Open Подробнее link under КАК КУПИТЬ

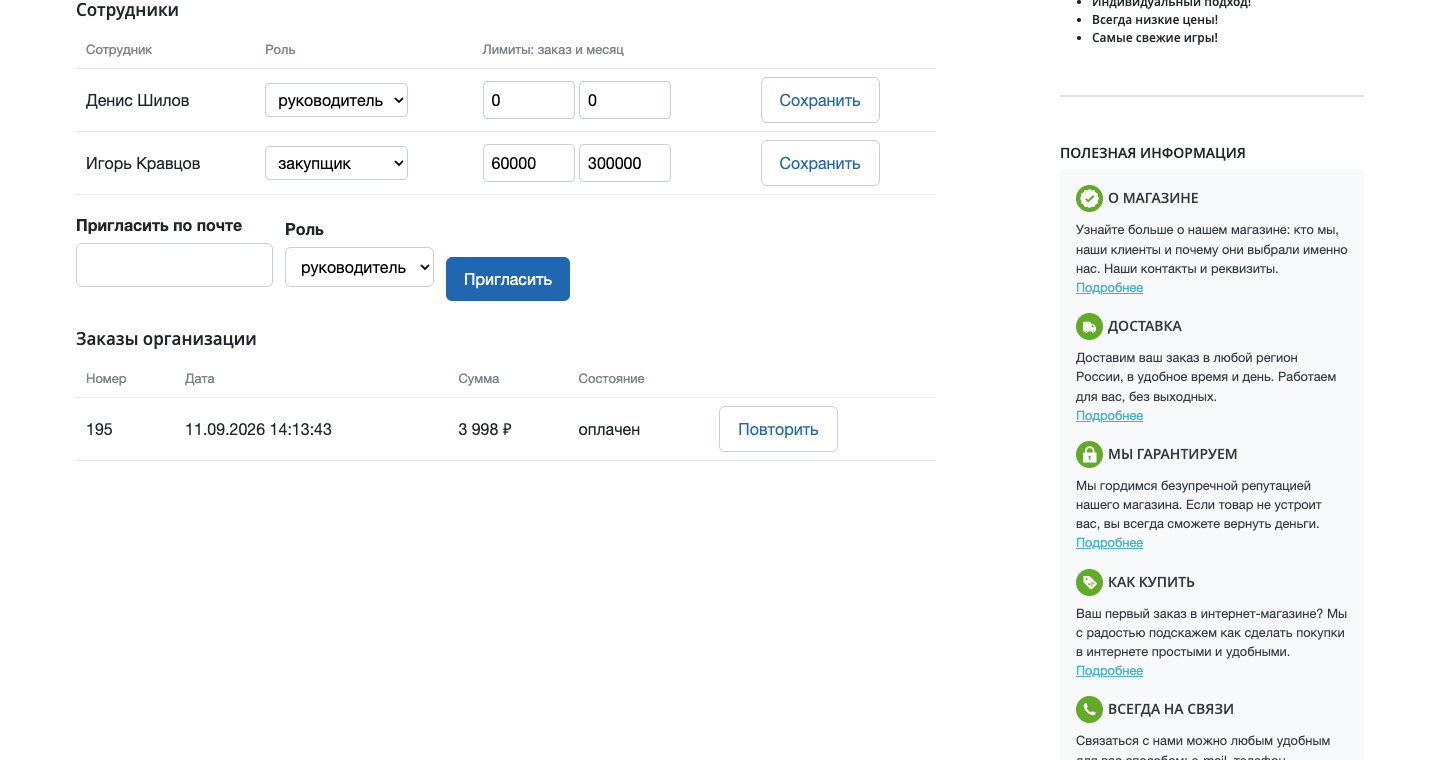pos(1109,671)
